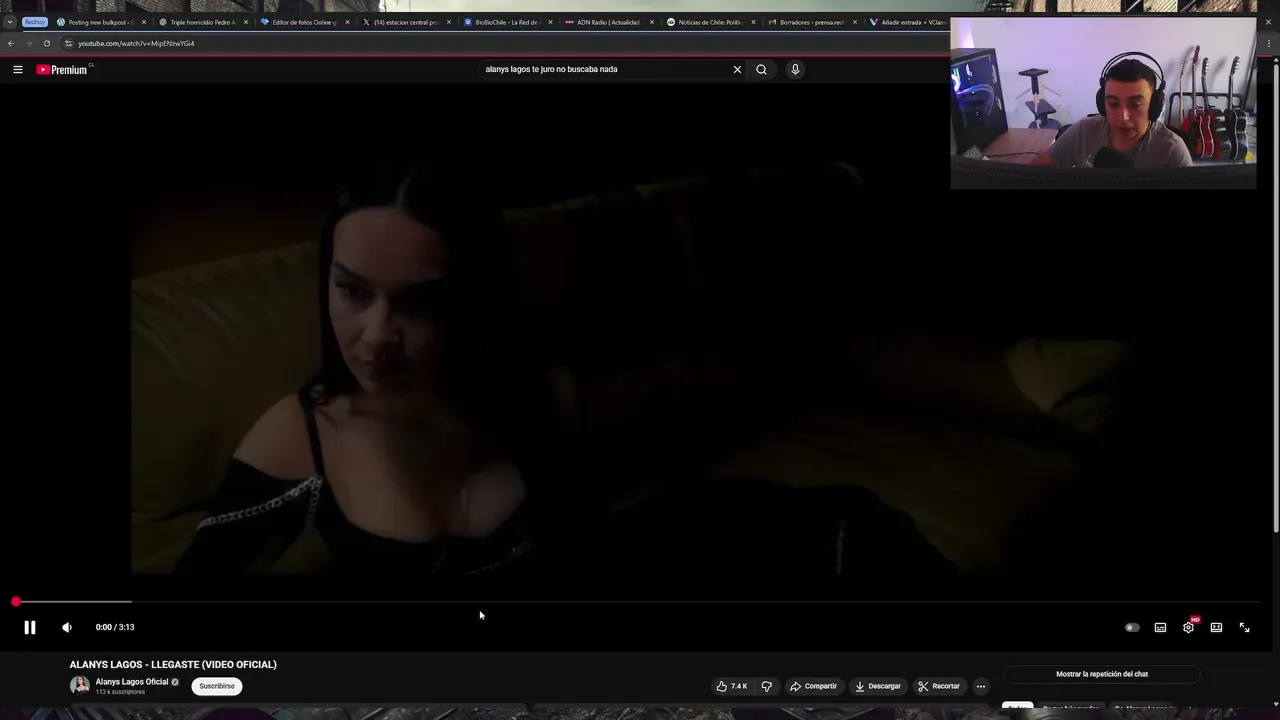Click the page vertical scrollbar
This screenshot has width=1280, height=720.
point(1275,300)
